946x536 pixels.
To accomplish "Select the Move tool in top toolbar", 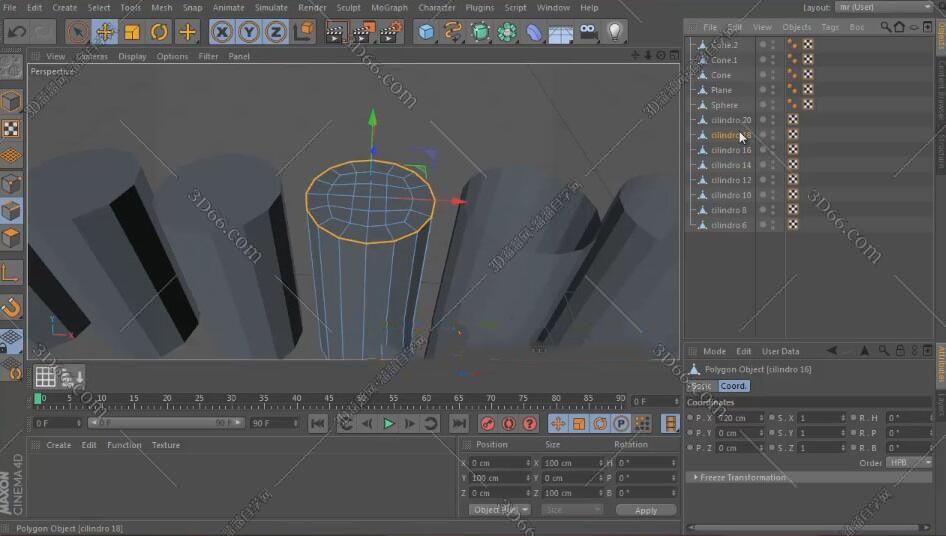I will coord(105,32).
